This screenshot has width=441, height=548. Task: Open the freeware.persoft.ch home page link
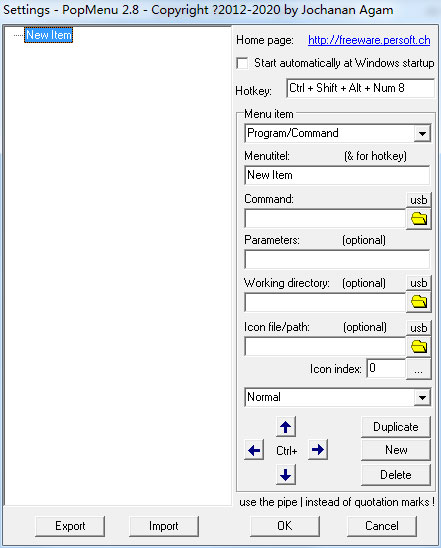pos(369,40)
